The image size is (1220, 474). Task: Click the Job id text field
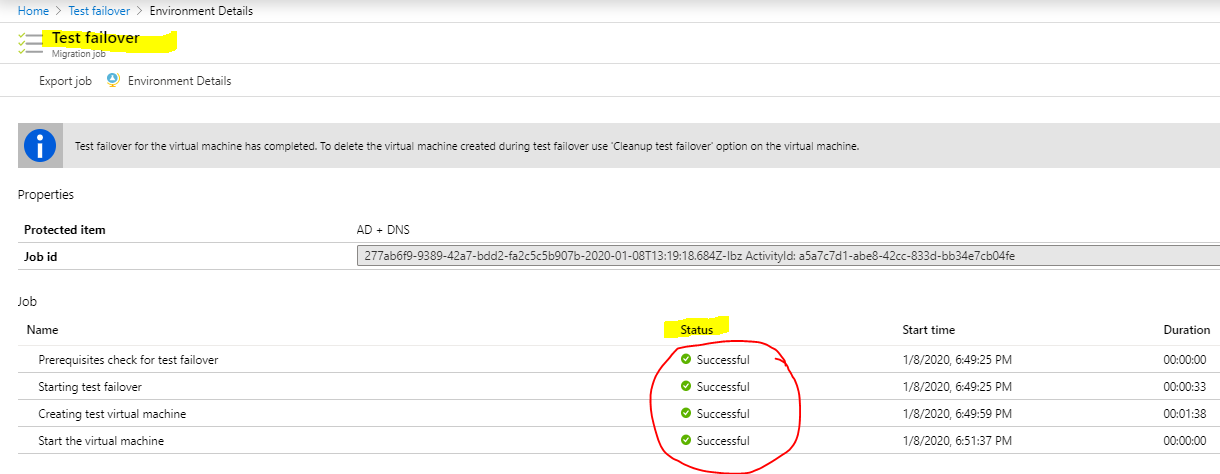point(788,256)
